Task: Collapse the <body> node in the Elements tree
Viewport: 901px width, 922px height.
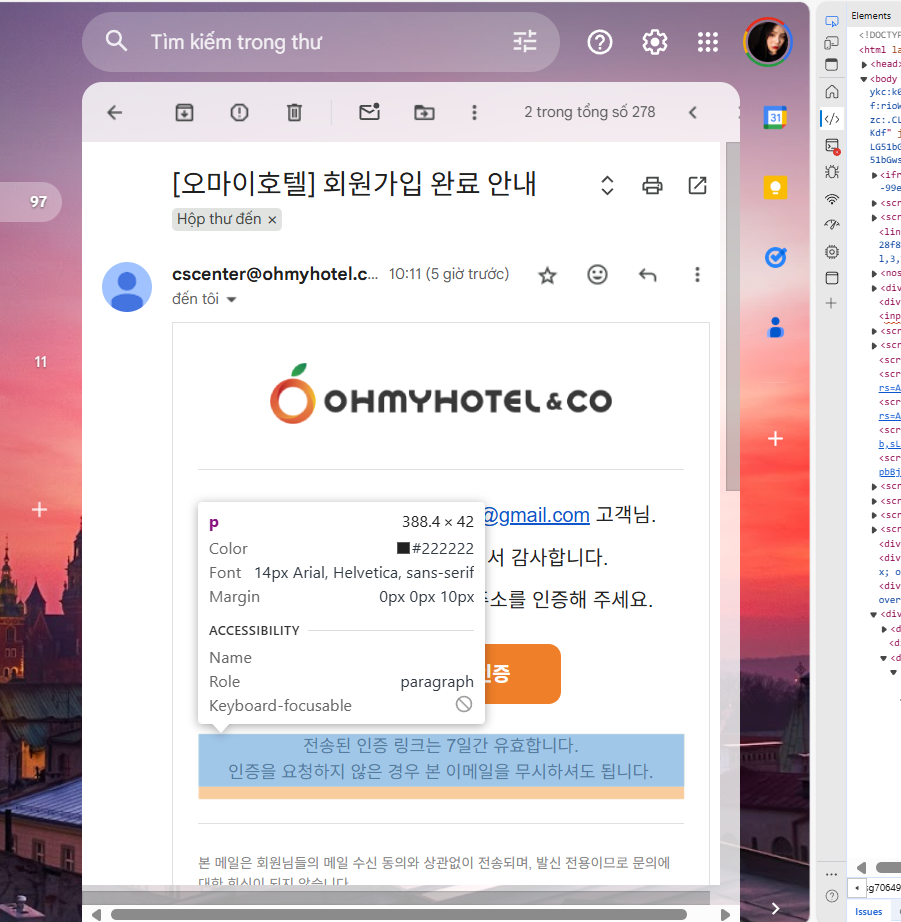Action: click(863, 79)
